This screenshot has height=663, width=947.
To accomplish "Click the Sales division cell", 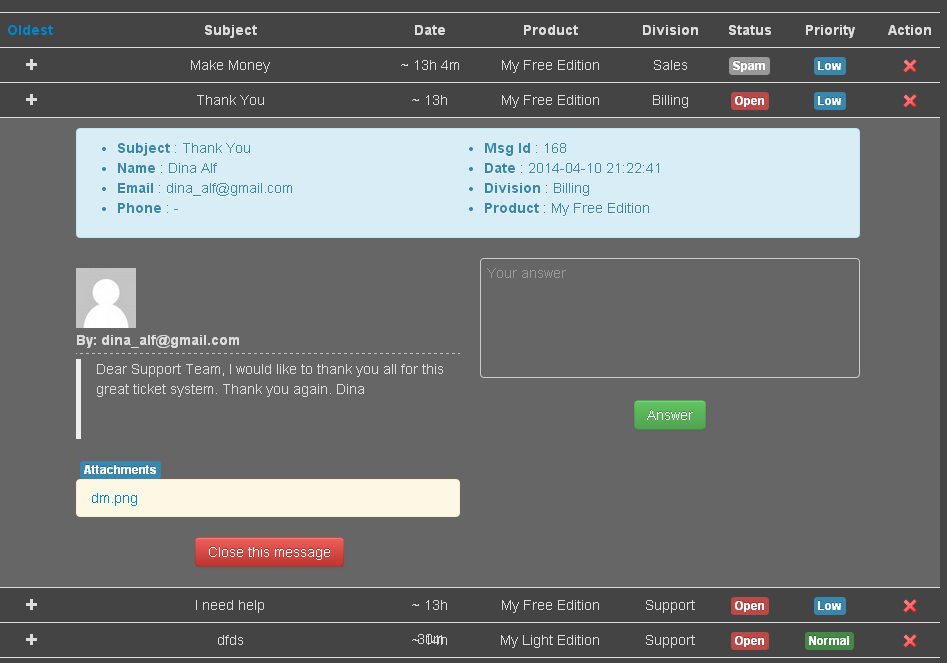I will pyautogui.click(x=670, y=65).
